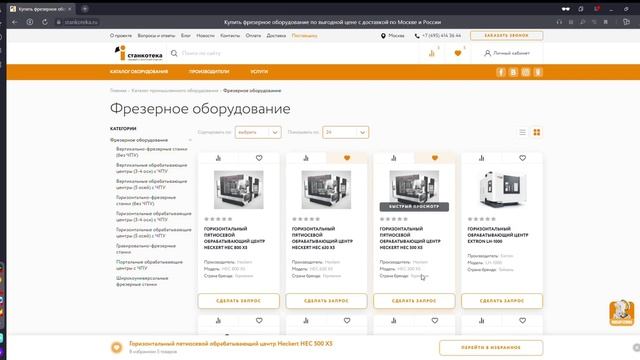Open Extron LH-1000 product thumbnail
640x360 pixels.
click(502, 189)
